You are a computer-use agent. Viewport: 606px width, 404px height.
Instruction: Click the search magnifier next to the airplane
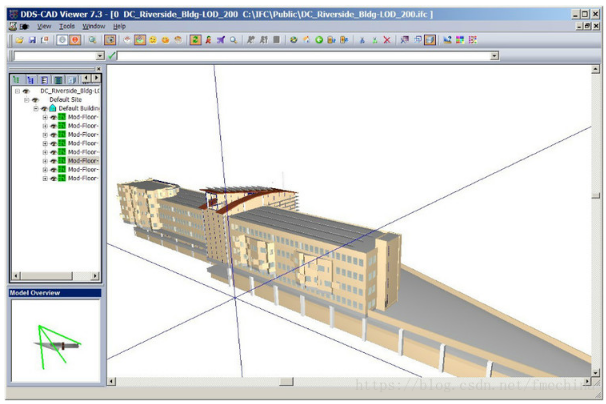[x=233, y=40]
